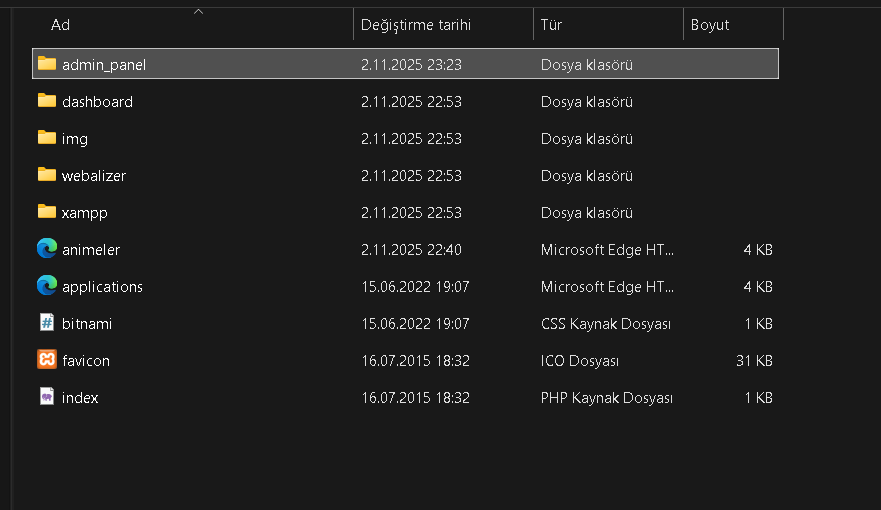Click the applications Edge file icon
The image size is (881, 510).
pos(47,286)
